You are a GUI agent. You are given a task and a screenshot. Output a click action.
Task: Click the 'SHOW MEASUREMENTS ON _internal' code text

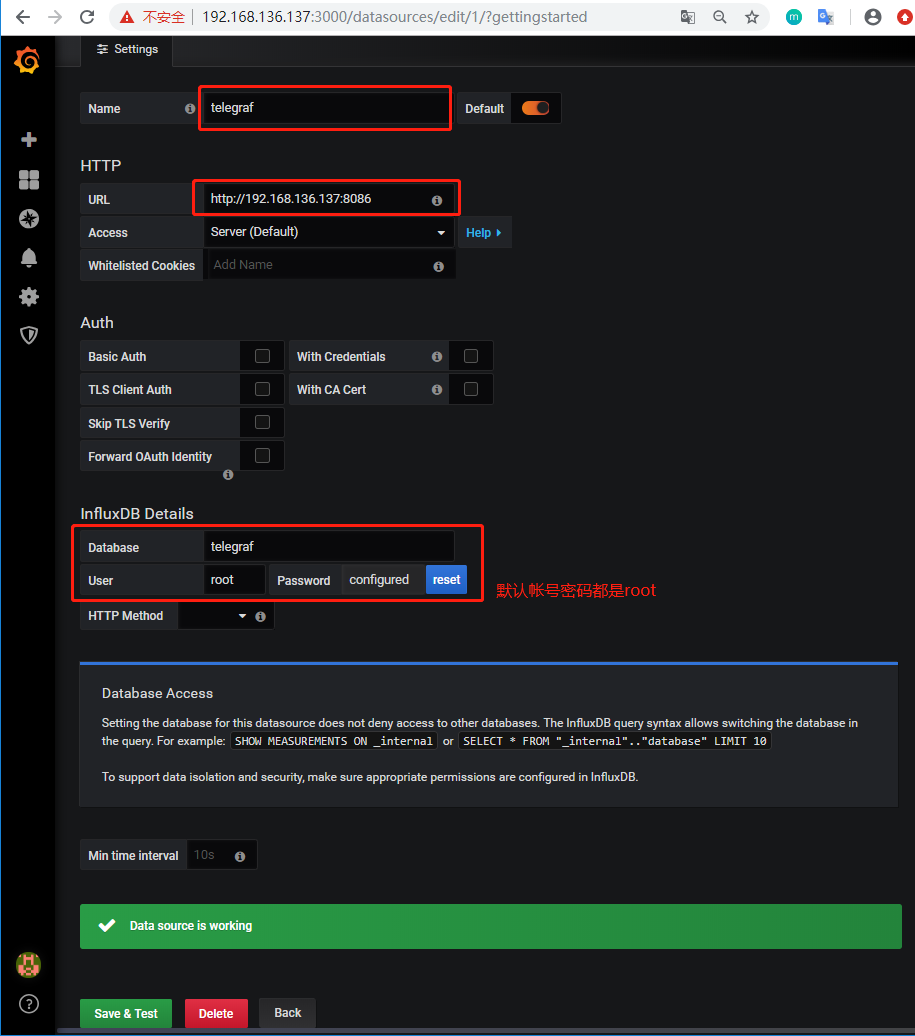334,741
